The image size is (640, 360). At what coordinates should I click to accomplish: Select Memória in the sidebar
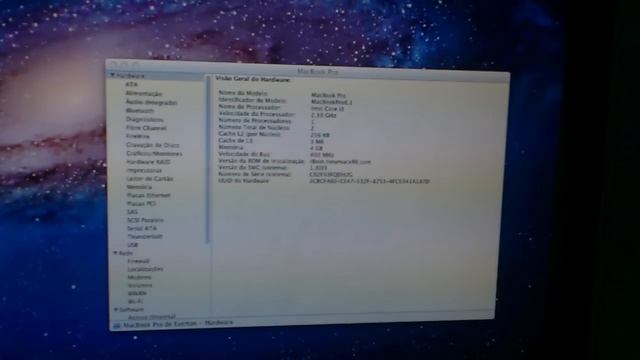[x=139, y=187]
